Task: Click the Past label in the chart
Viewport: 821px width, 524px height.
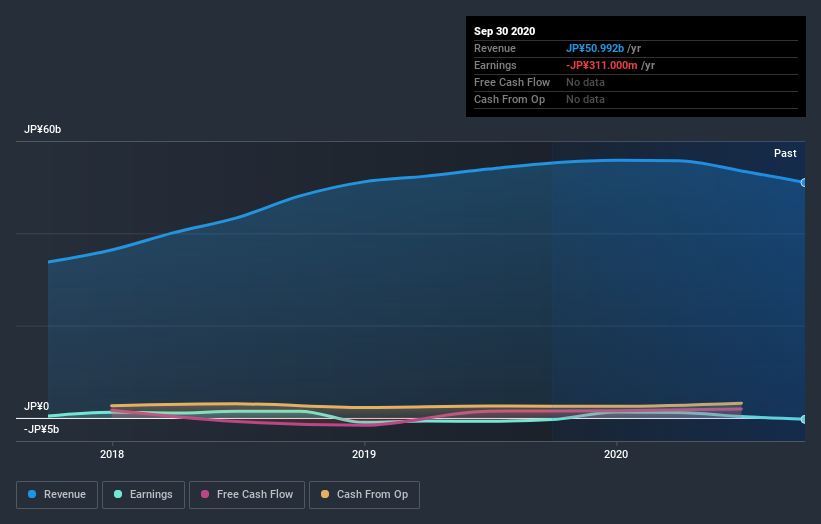Action: click(x=785, y=153)
